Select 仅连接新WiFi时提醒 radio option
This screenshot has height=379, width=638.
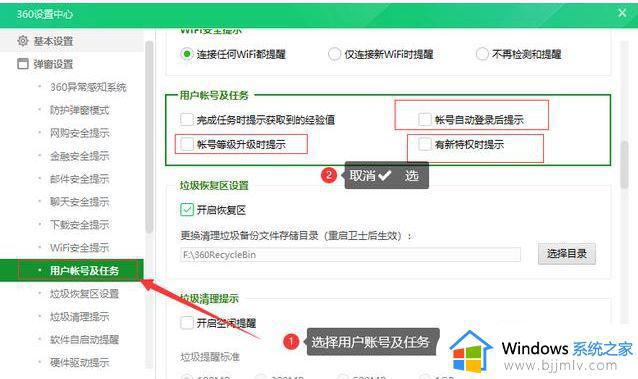coord(334,54)
